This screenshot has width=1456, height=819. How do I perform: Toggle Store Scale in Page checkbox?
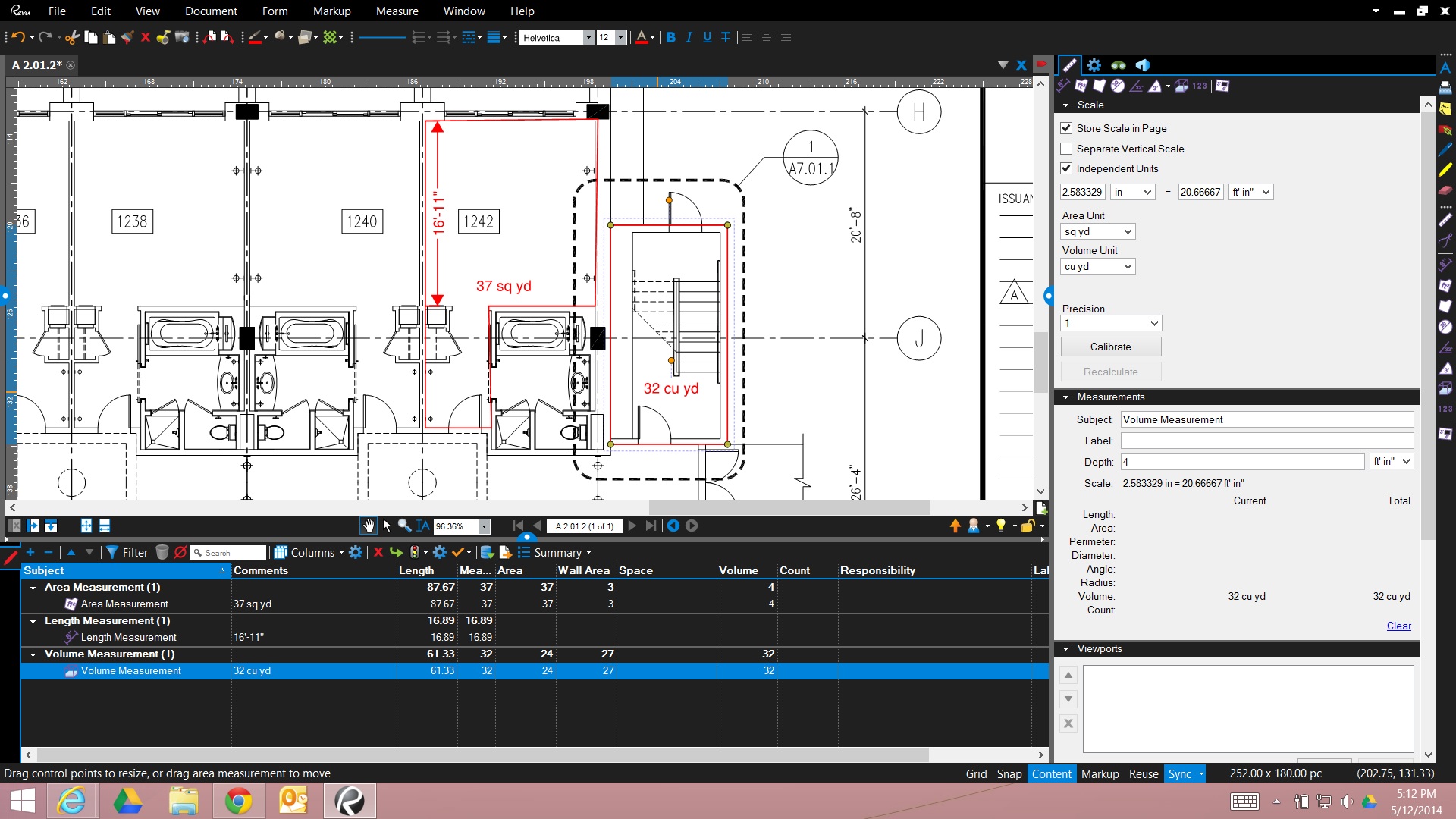(1066, 128)
